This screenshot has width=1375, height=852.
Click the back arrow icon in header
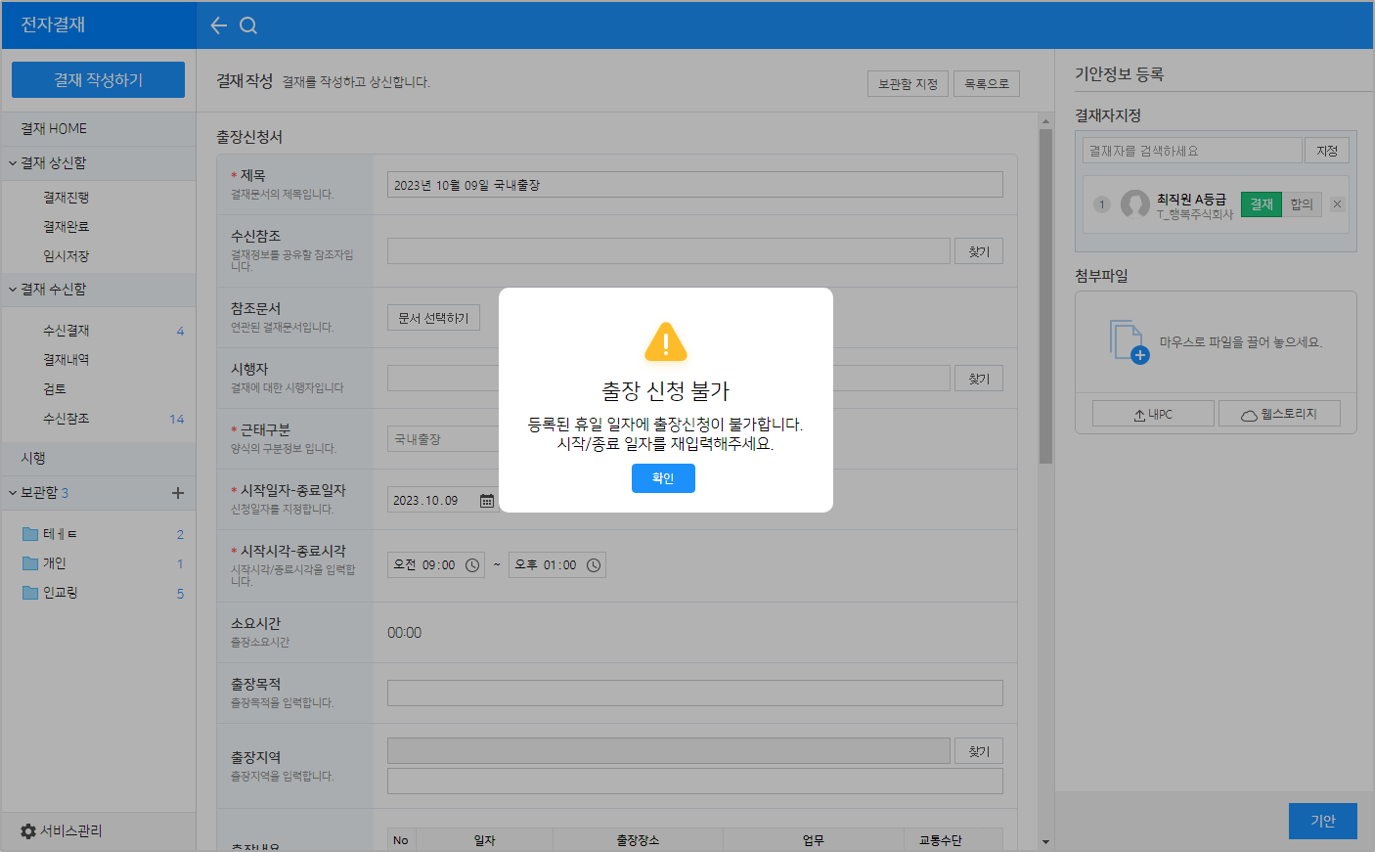point(218,26)
